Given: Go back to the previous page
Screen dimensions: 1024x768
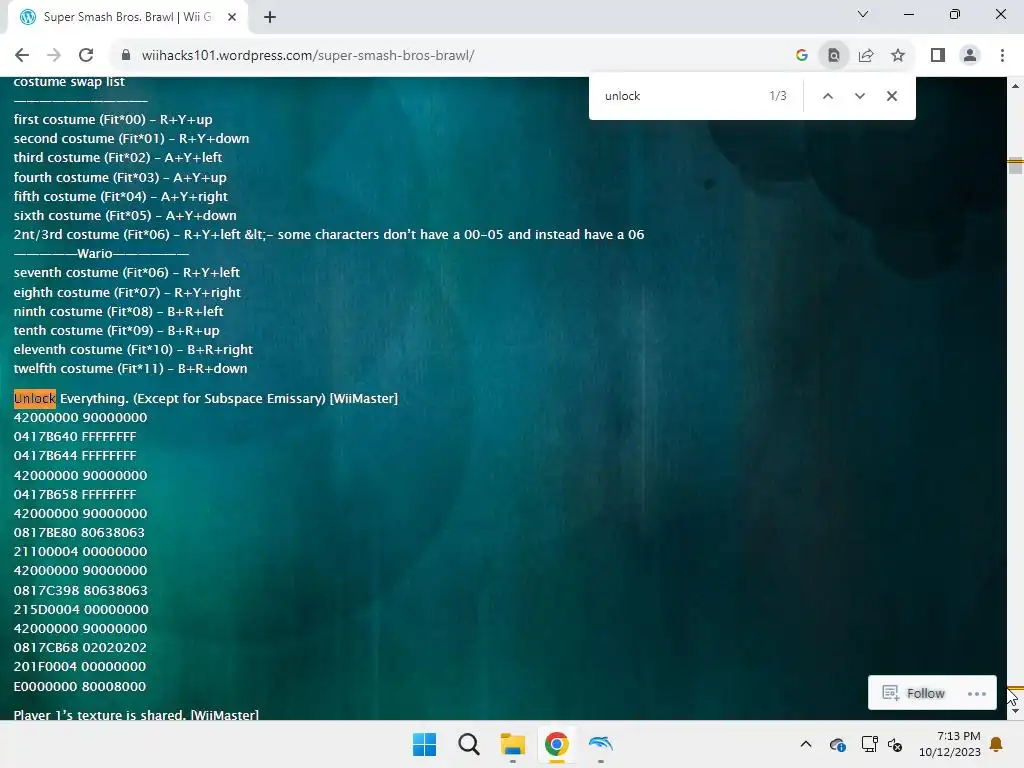Looking at the screenshot, I should [x=22, y=56].
